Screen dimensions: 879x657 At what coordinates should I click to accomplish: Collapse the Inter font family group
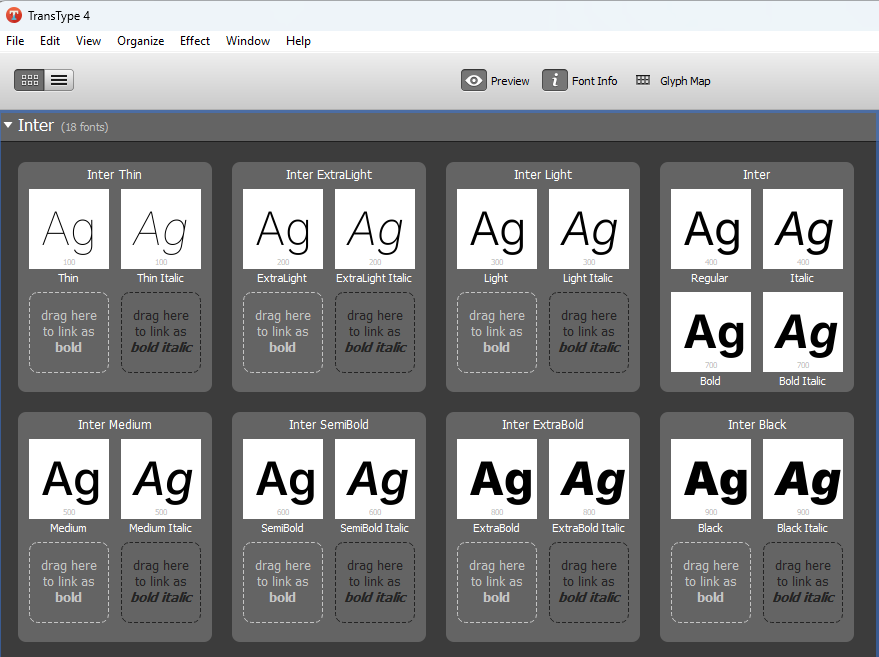pos(8,125)
